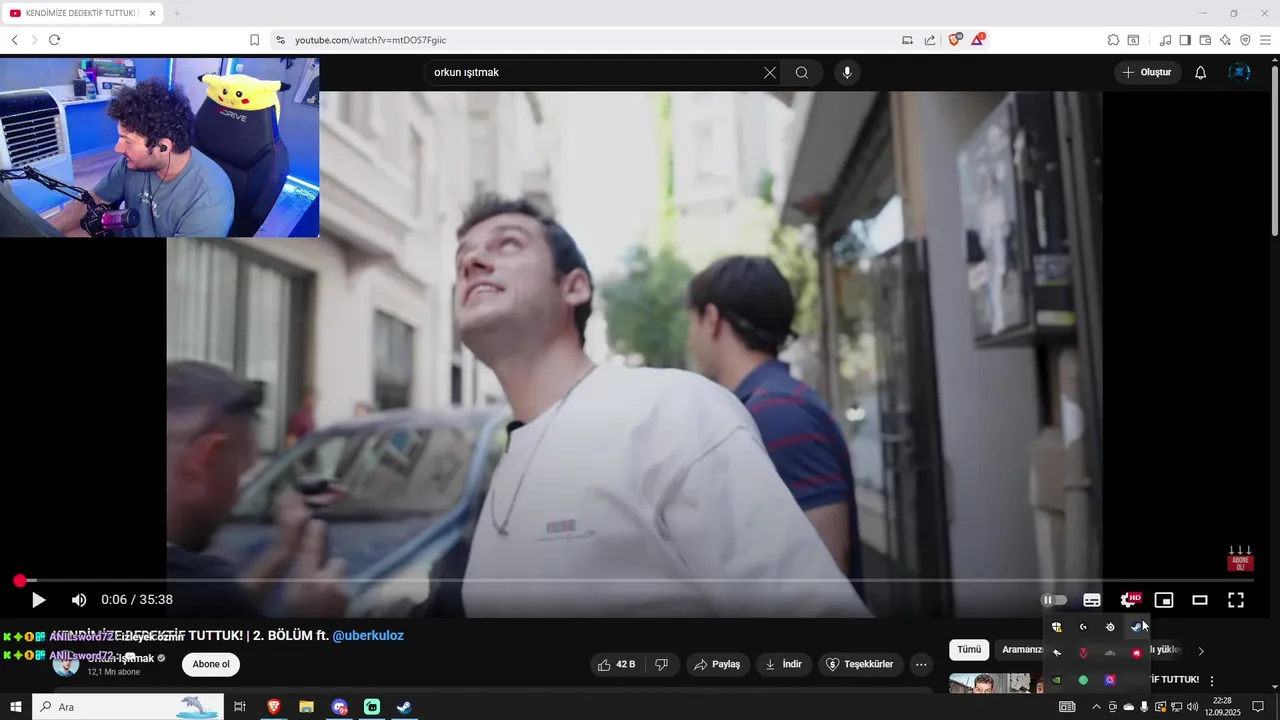Click the Windows taskbar search box
This screenshot has height=720, width=1280.
click(x=126, y=707)
